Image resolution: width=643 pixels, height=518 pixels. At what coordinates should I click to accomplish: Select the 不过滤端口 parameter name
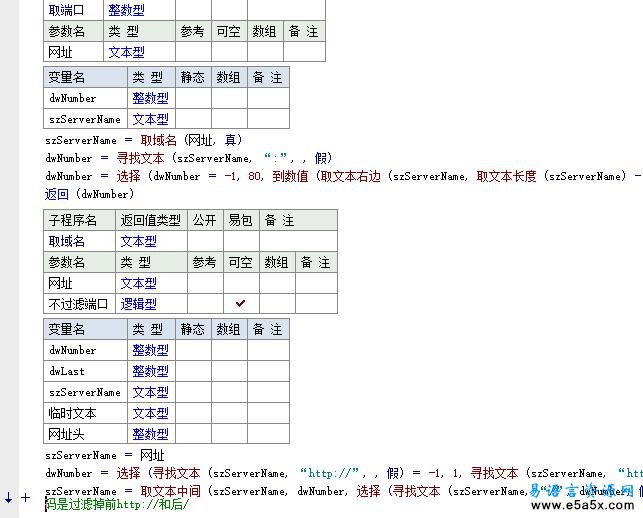click(x=78, y=304)
